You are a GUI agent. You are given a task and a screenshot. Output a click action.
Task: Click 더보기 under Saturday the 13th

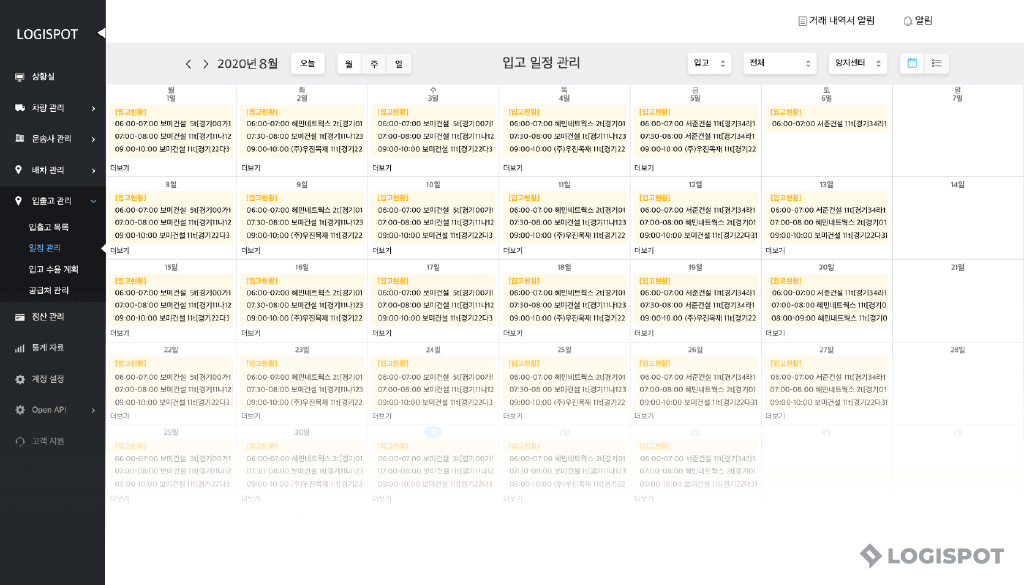point(774,251)
